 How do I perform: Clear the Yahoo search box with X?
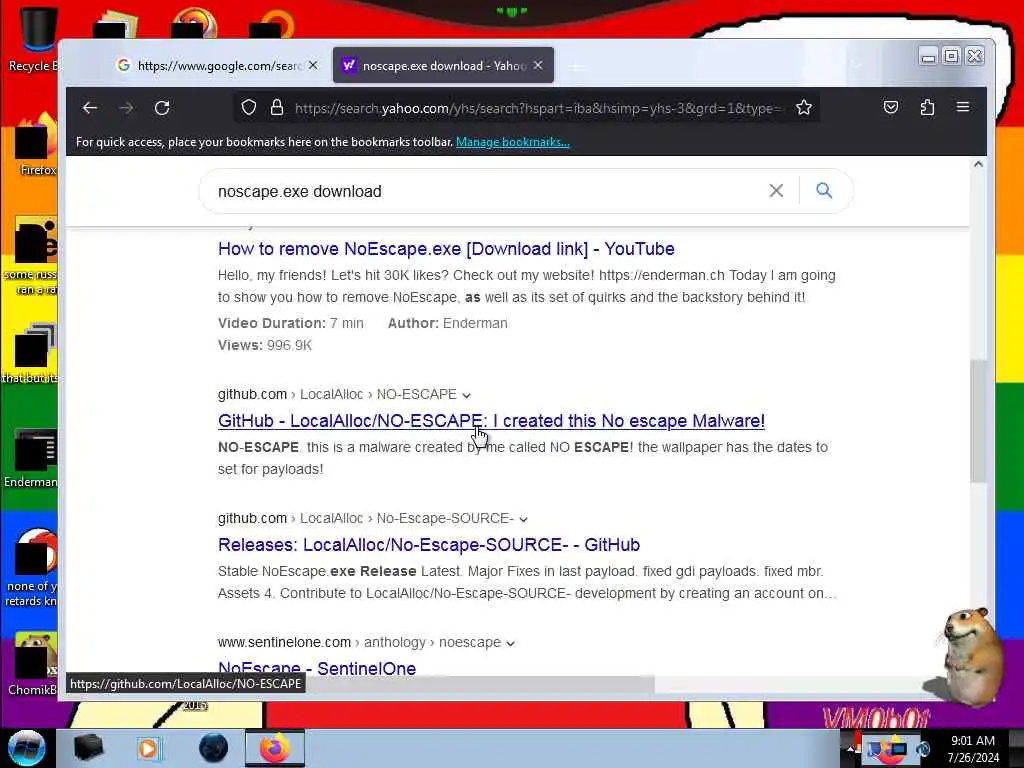(x=776, y=191)
